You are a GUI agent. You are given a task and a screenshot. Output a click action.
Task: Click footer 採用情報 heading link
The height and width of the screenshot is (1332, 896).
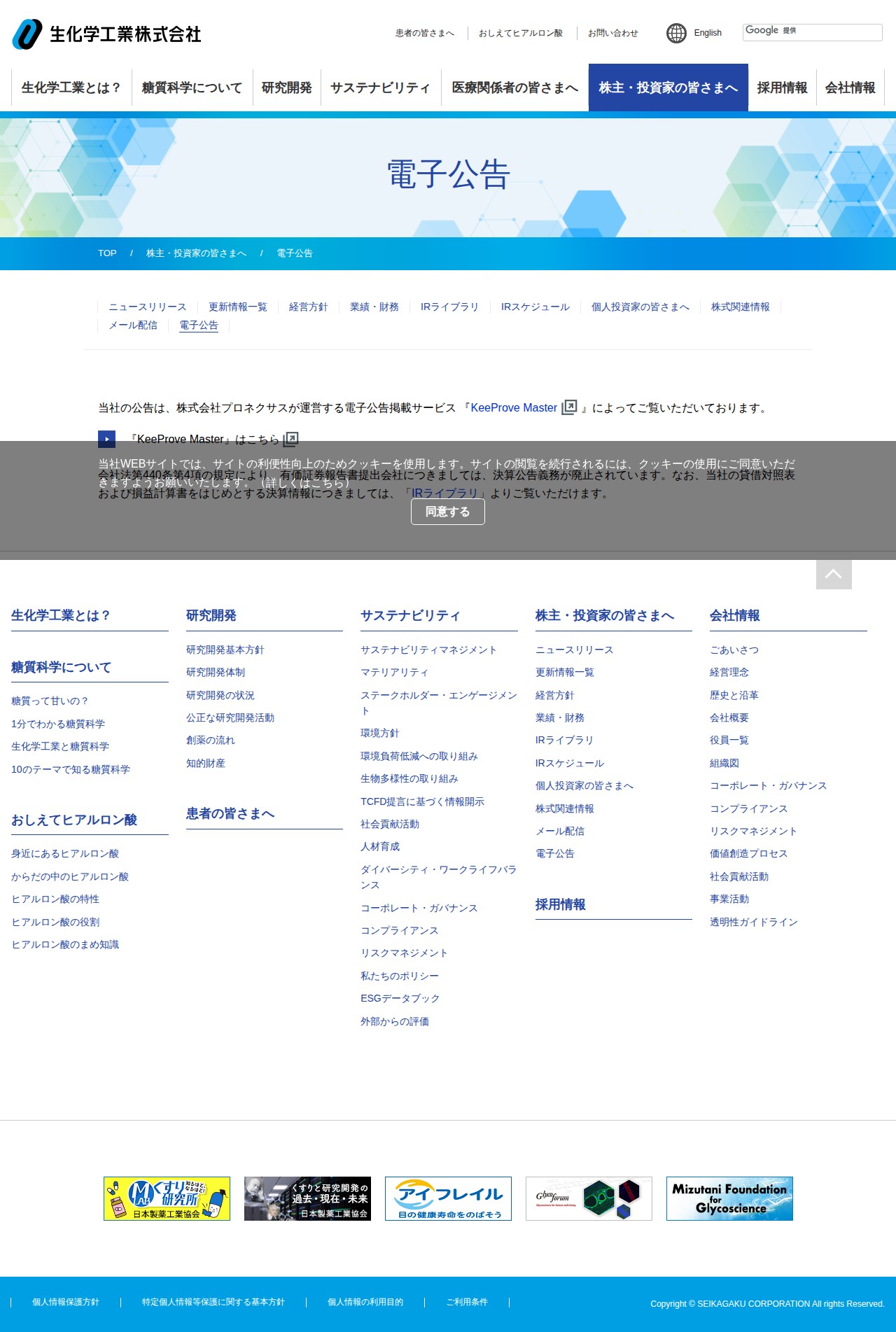561,904
